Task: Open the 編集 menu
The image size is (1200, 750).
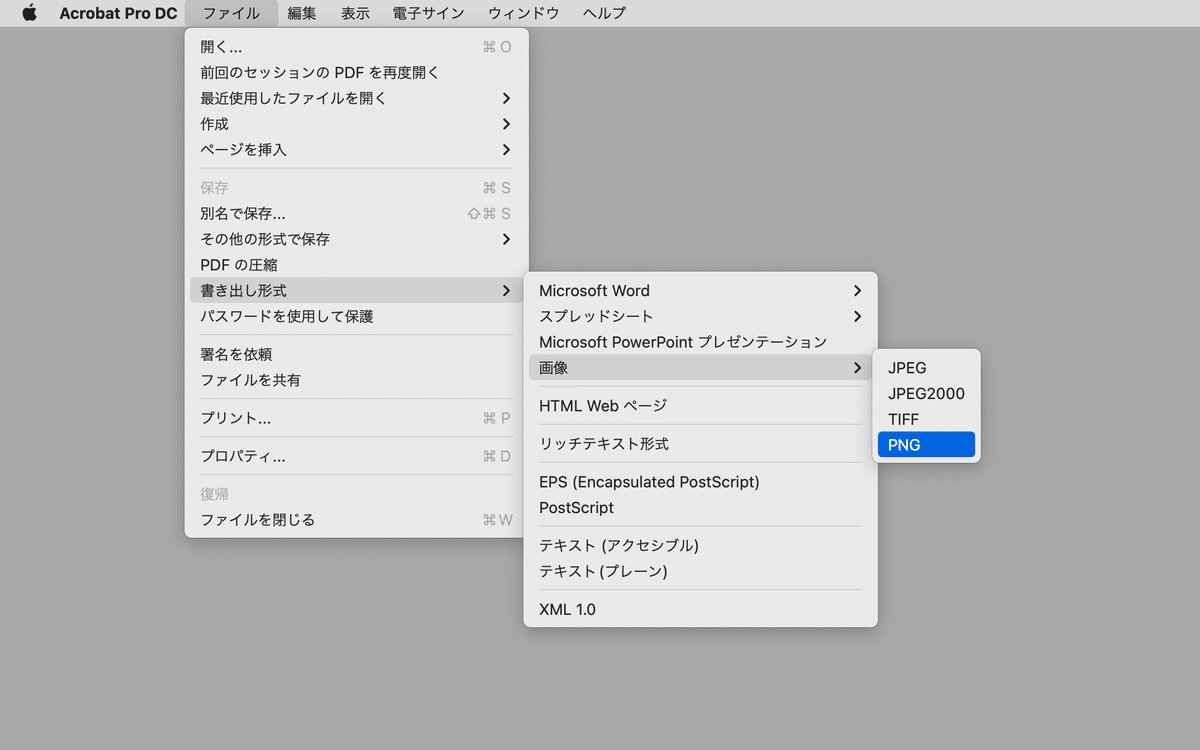Action: click(302, 13)
